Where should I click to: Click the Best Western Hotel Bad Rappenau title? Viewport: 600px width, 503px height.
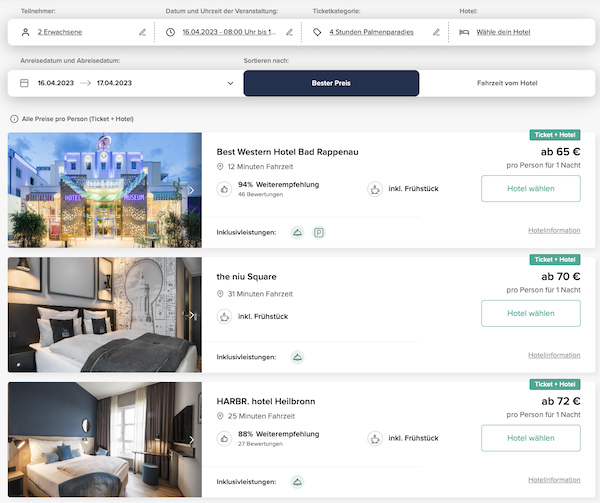(x=287, y=152)
